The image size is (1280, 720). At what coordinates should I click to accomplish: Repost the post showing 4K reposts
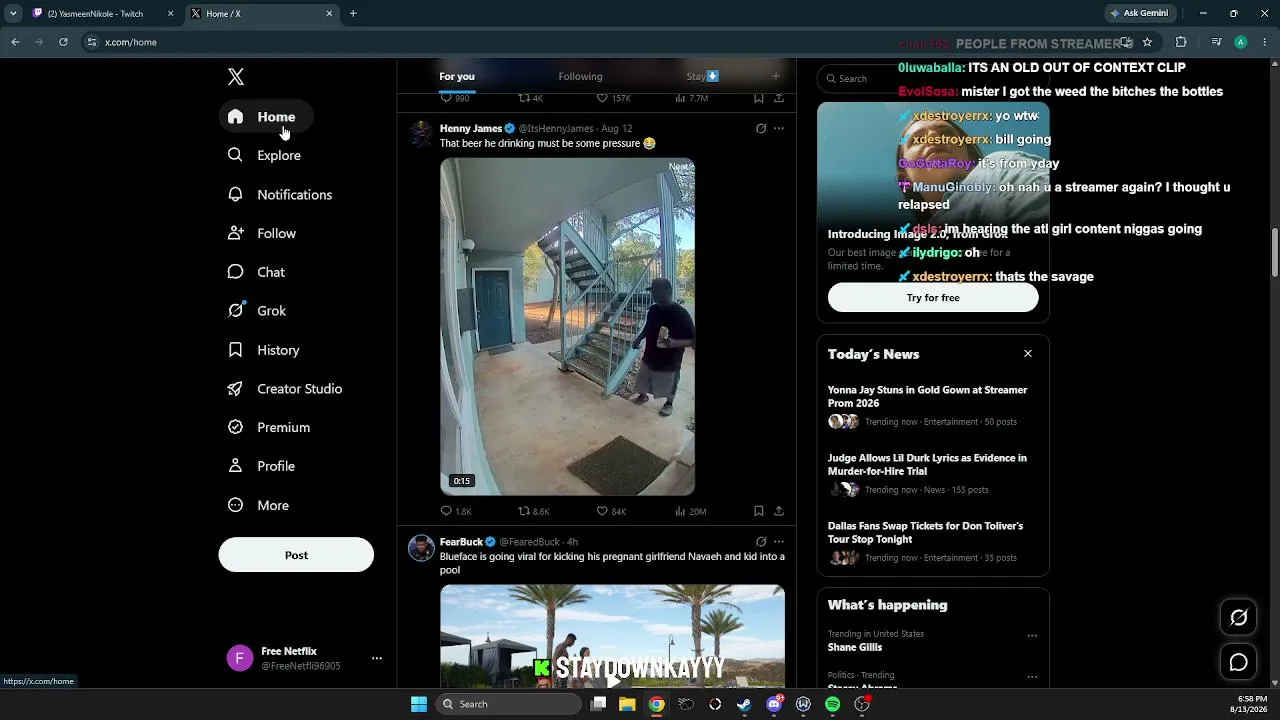[530, 98]
